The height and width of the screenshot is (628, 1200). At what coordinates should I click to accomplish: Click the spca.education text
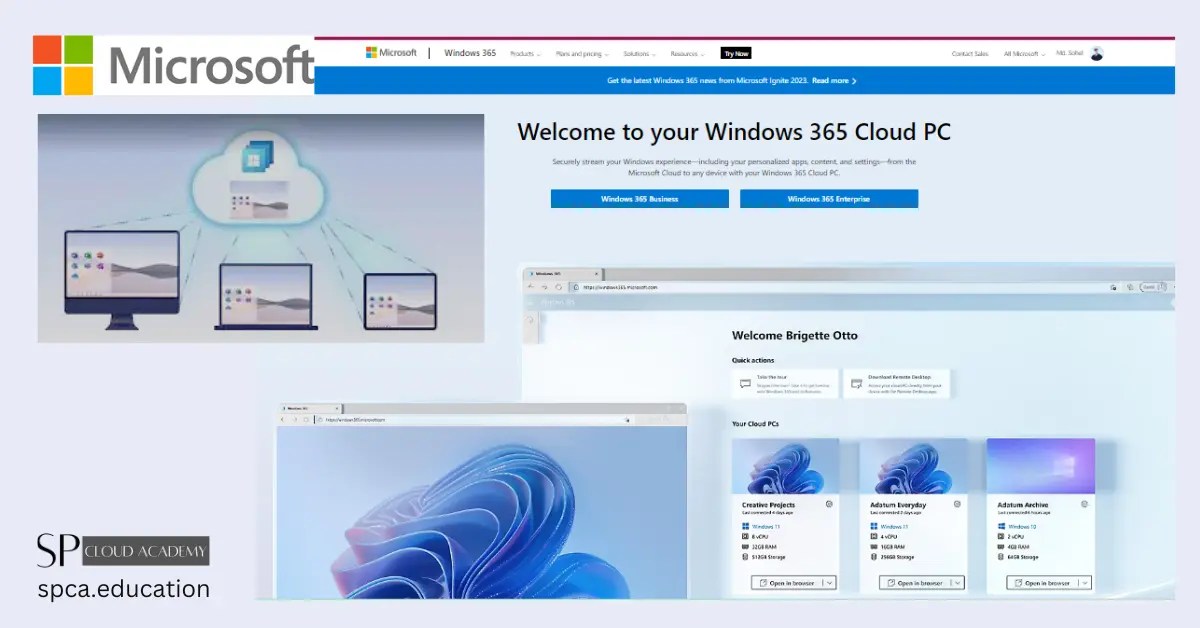point(124,589)
